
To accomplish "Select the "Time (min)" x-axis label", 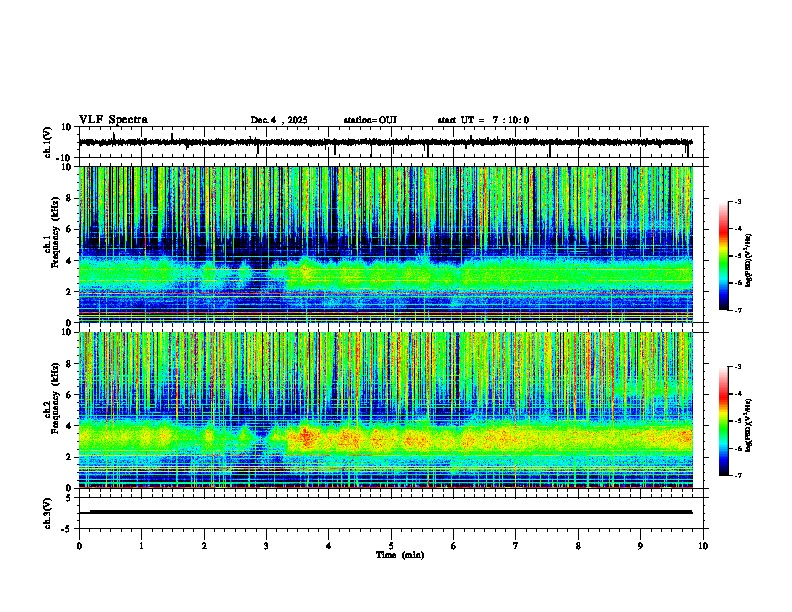I will (x=400, y=555).
